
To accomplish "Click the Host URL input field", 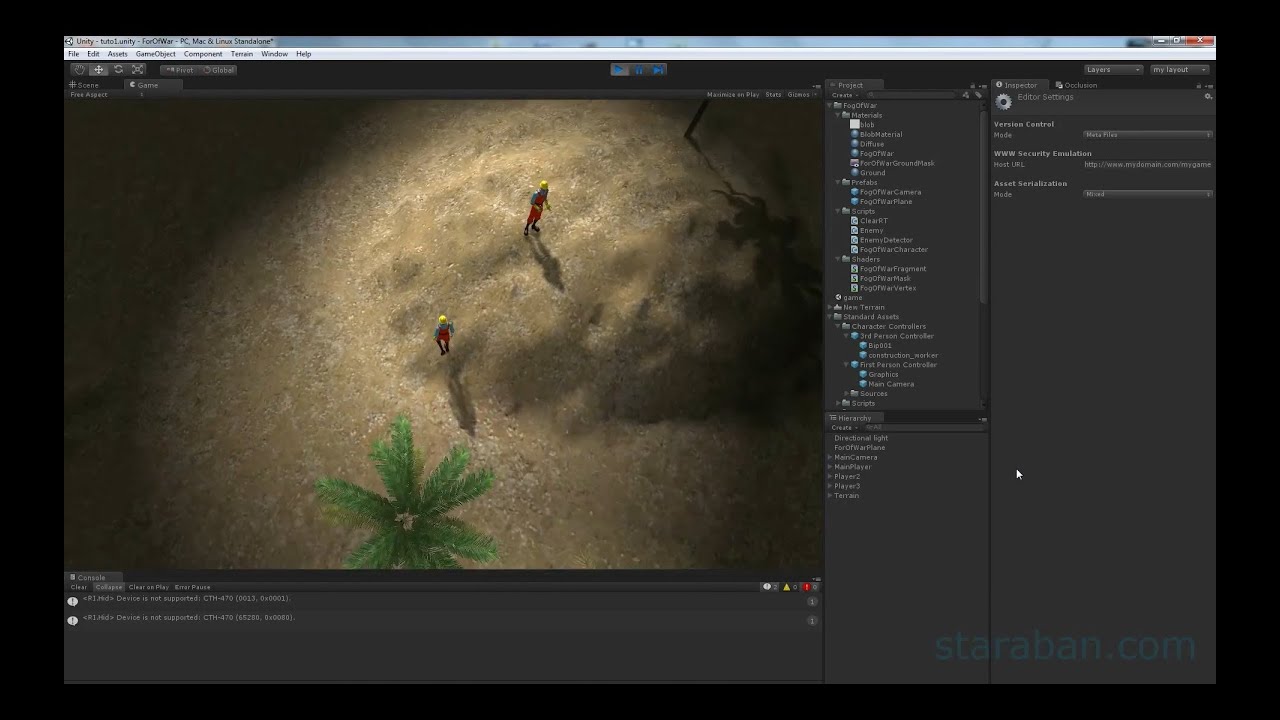I will (1147, 164).
